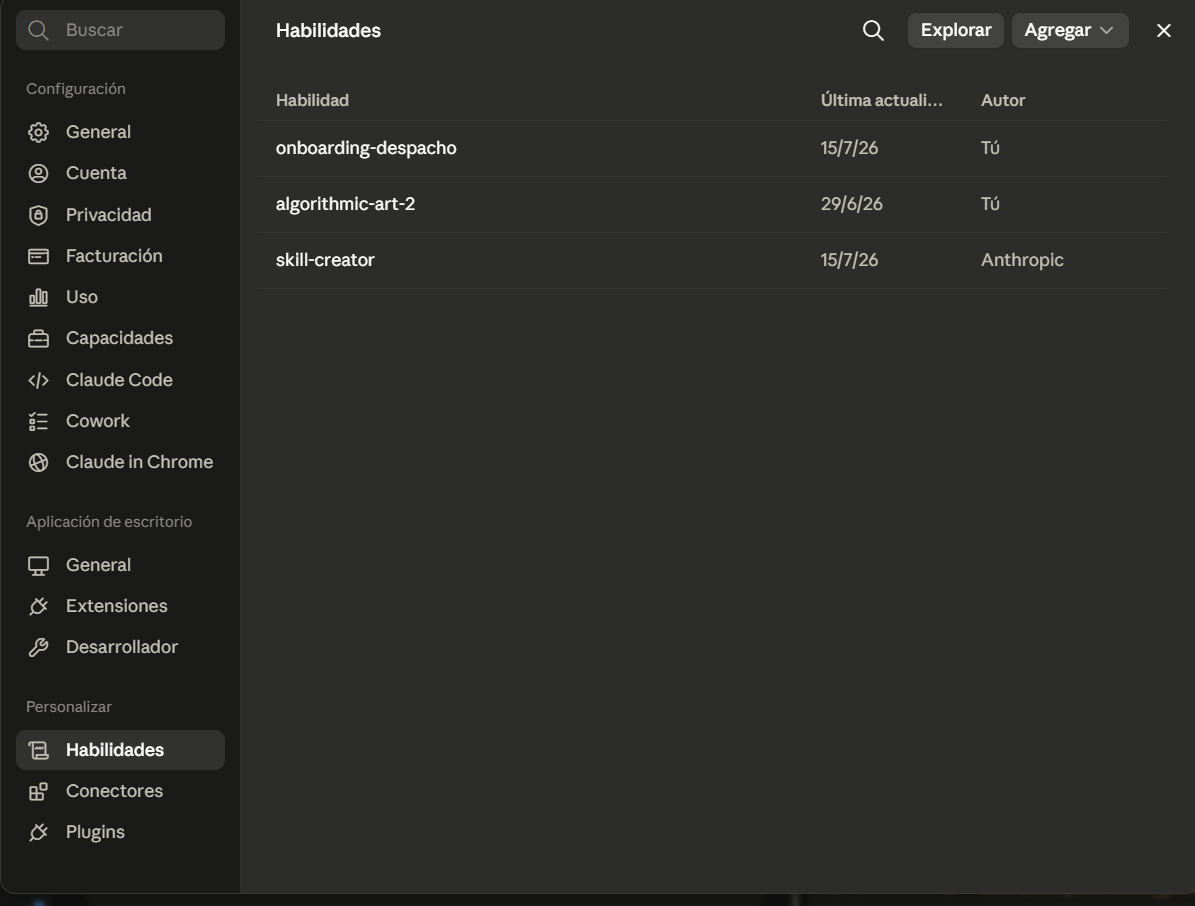Click the Plugins plug icon
1195x906 pixels.
point(38,832)
